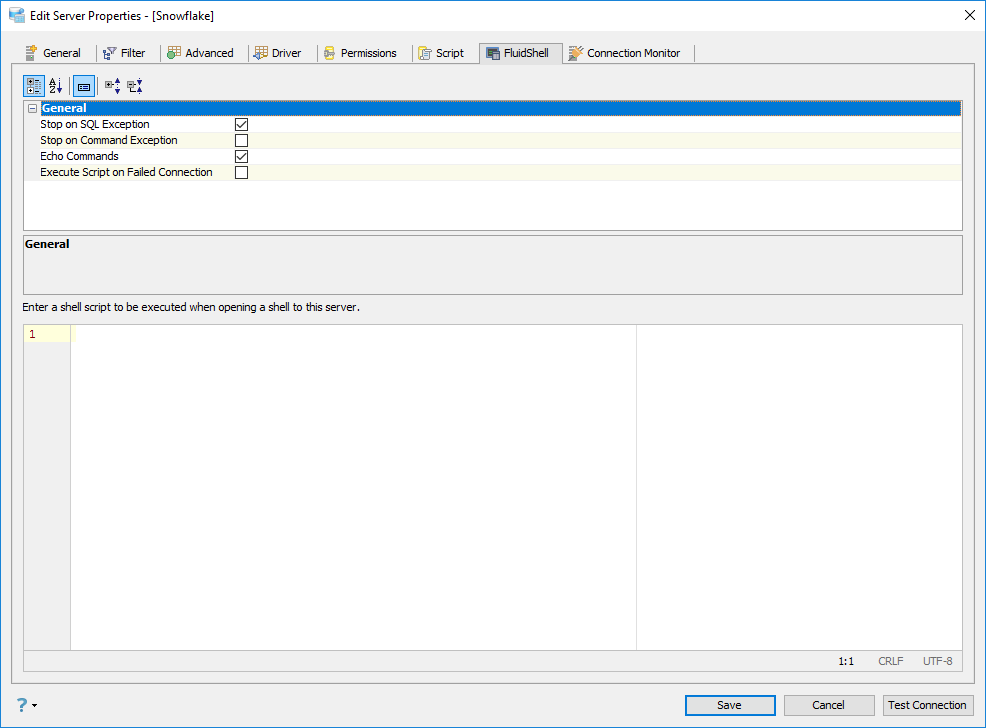Click the help question mark icon
Viewport: 986px width, 728px height.
pos(21,705)
